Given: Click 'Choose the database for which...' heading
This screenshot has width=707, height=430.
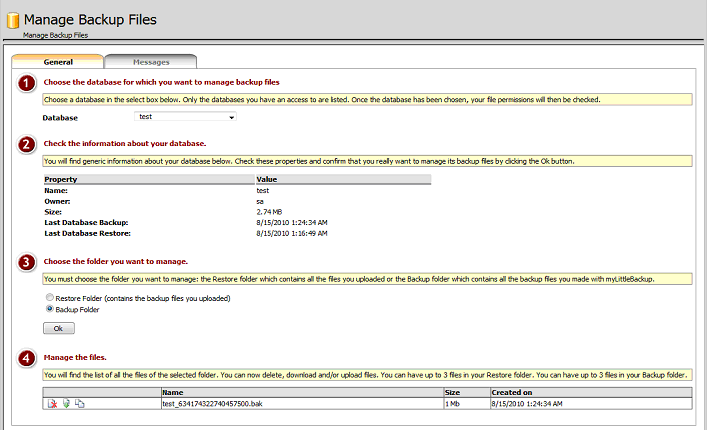Looking at the screenshot, I should pyautogui.click(x=161, y=82).
